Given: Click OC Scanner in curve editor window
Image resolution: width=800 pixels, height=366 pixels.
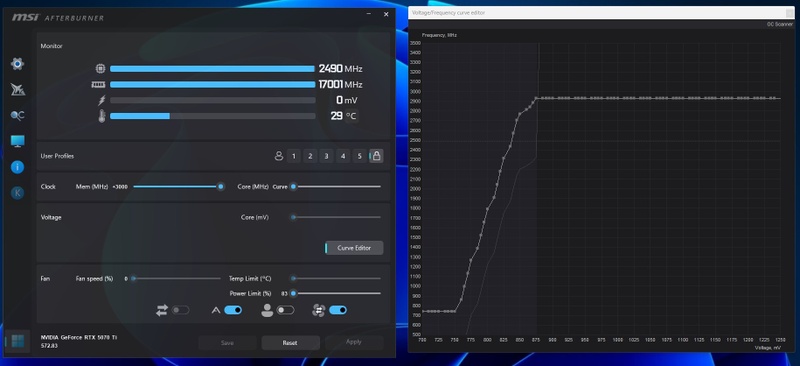Looking at the screenshot, I should 780,24.
